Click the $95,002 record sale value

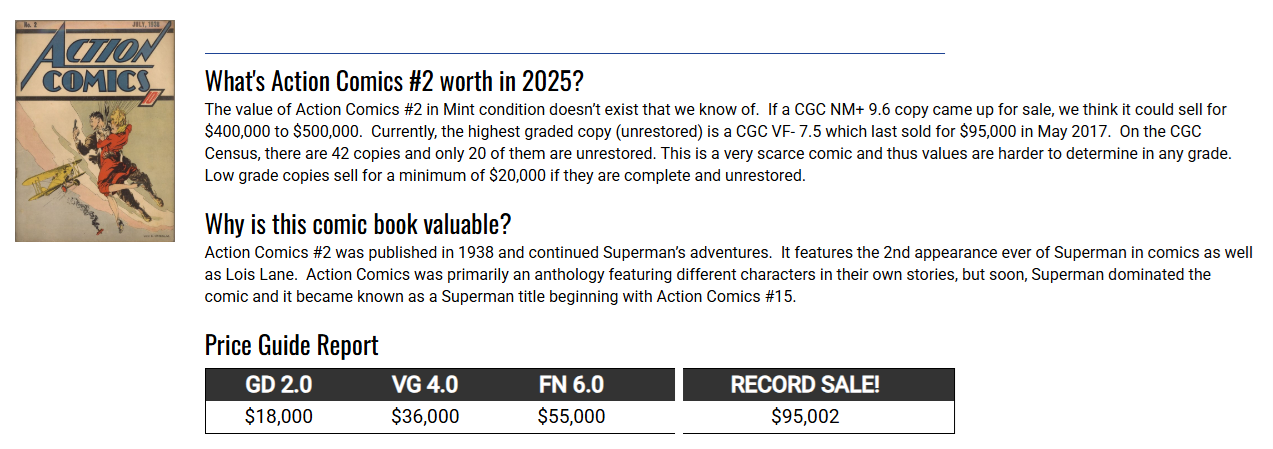805,417
